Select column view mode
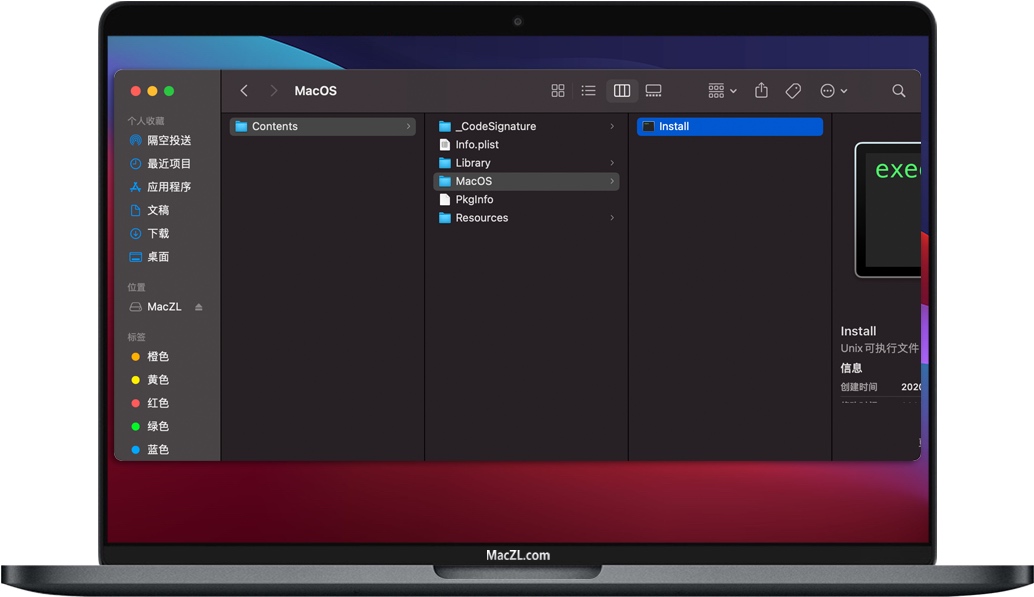1034x597 pixels. (622, 91)
